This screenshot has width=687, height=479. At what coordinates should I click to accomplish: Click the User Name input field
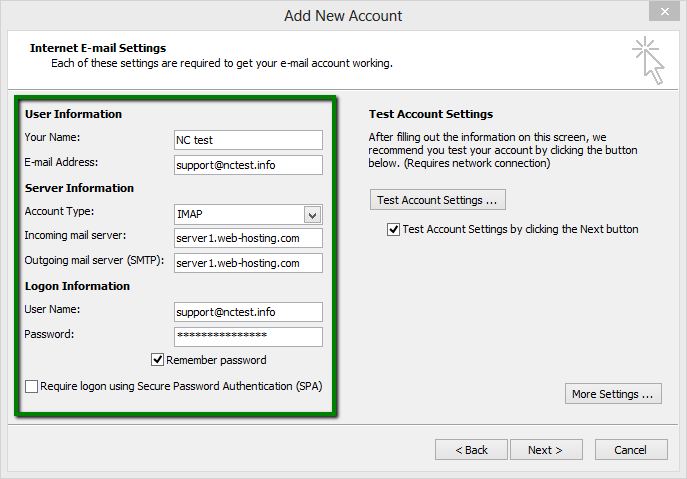point(248,312)
